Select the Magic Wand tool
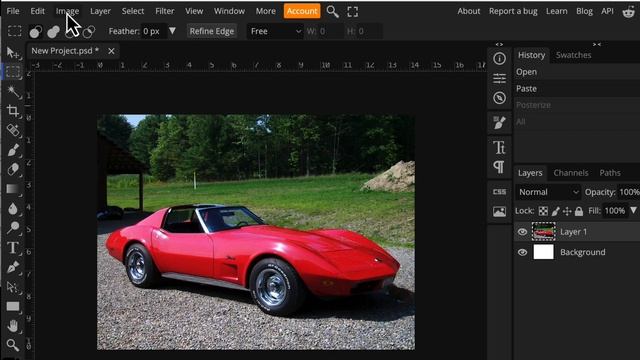640x360 pixels. tap(13, 91)
